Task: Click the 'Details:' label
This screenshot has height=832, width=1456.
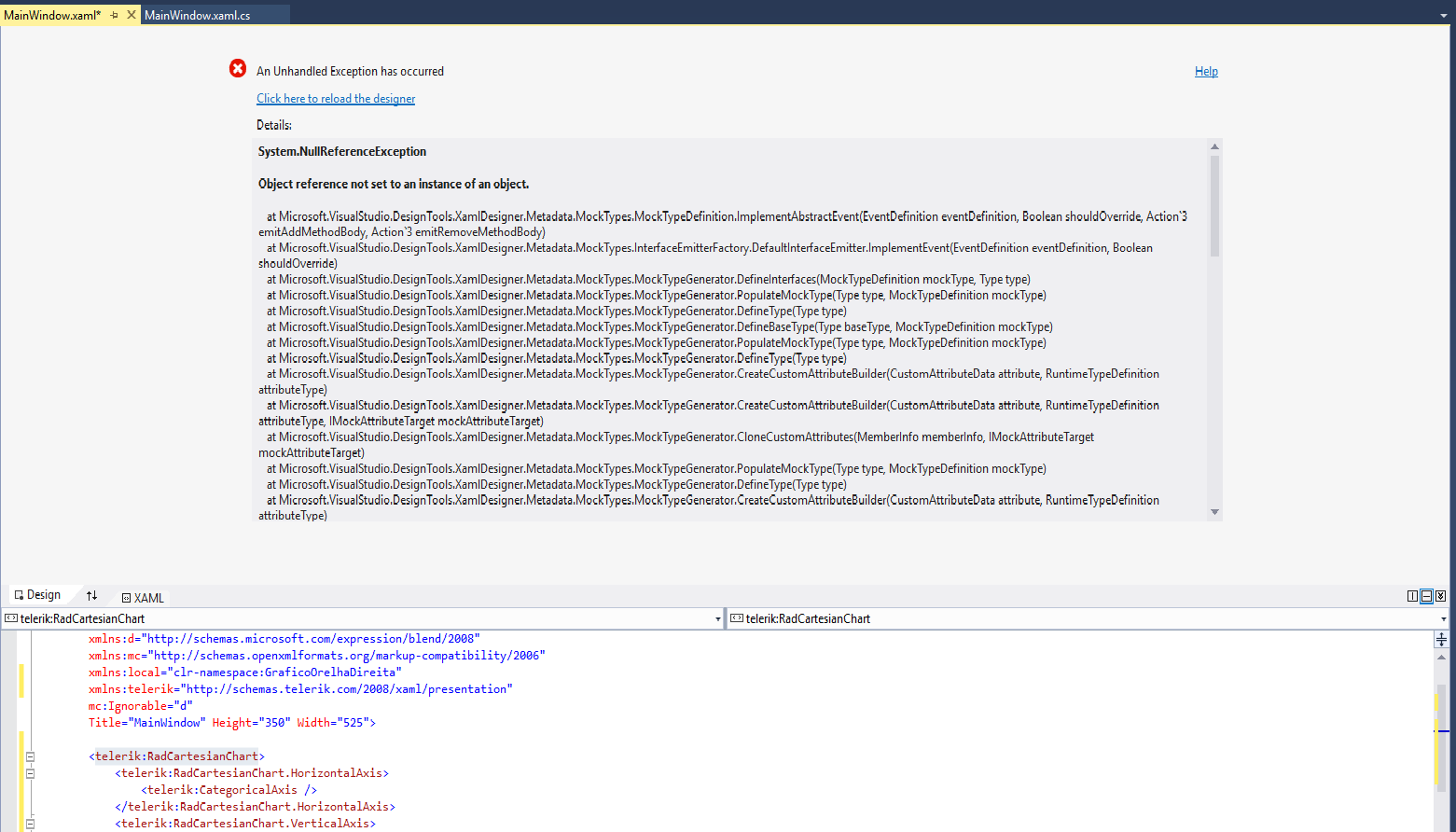Action: (x=274, y=125)
